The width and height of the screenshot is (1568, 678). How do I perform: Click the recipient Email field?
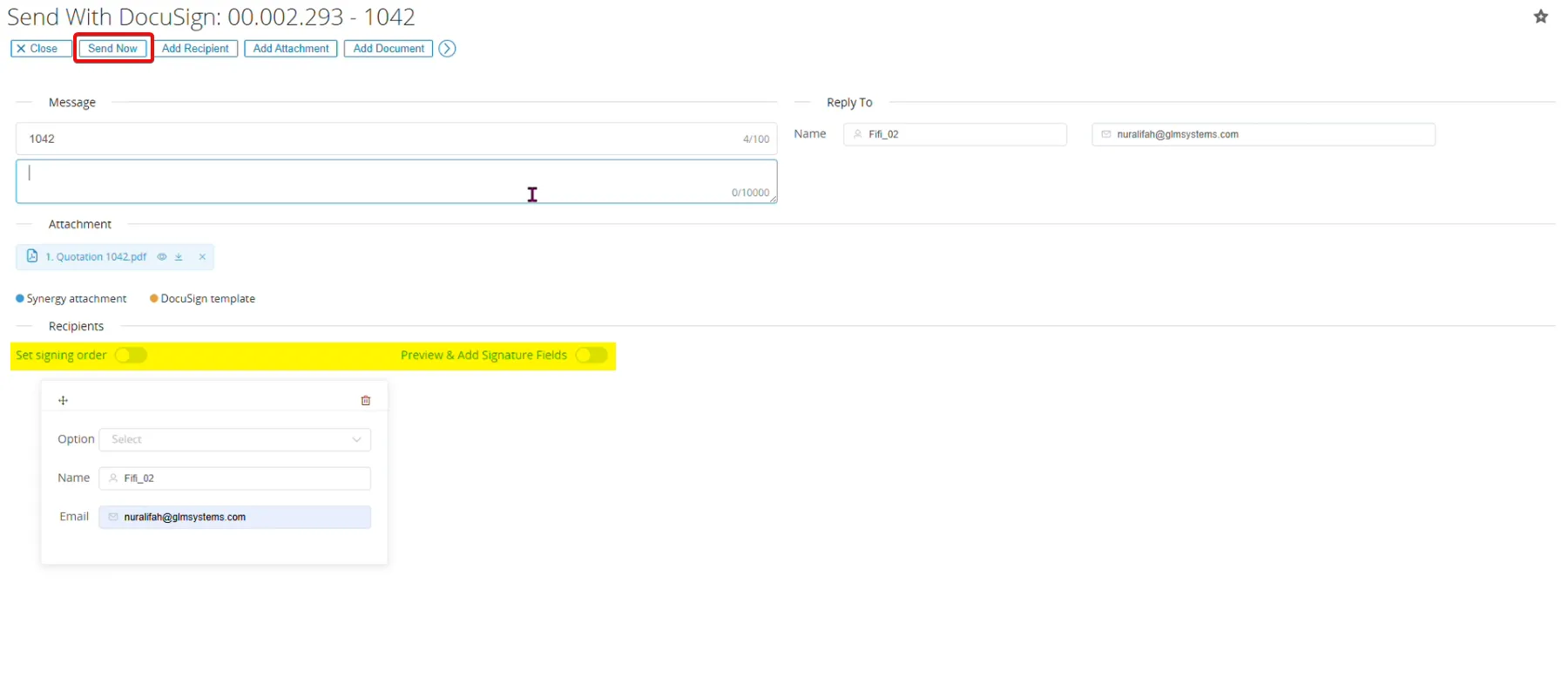[235, 517]
